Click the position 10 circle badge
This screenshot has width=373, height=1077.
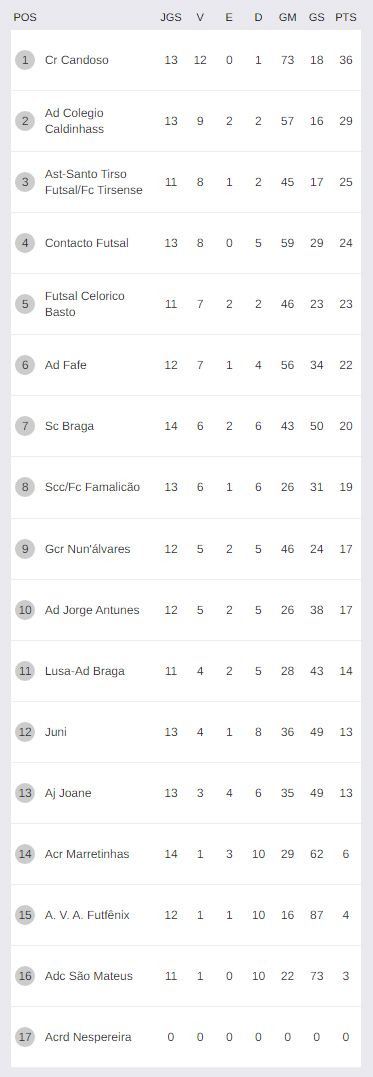[x=25, y=610]
